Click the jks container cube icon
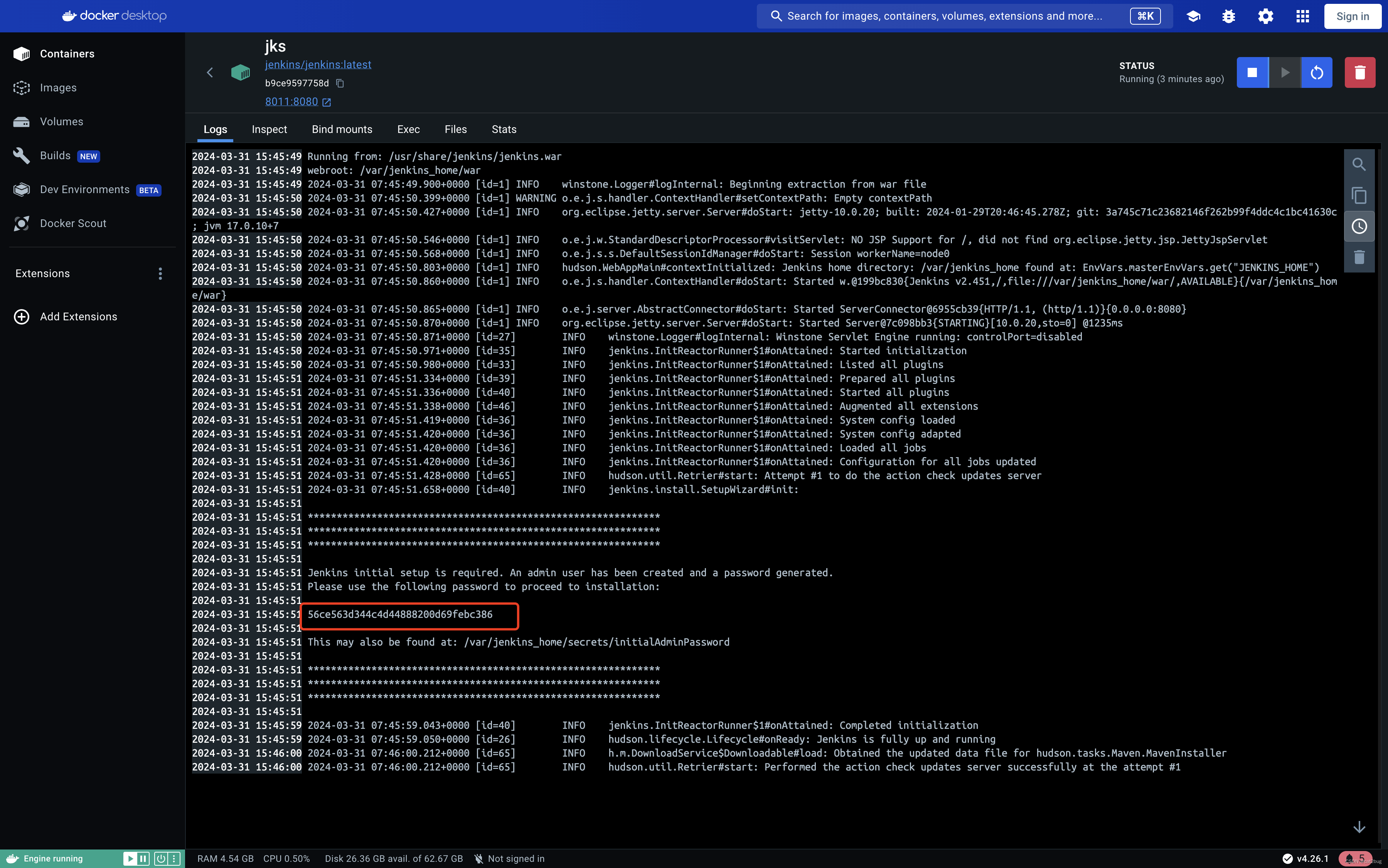 pyautogui.click(x=241, y=72)
